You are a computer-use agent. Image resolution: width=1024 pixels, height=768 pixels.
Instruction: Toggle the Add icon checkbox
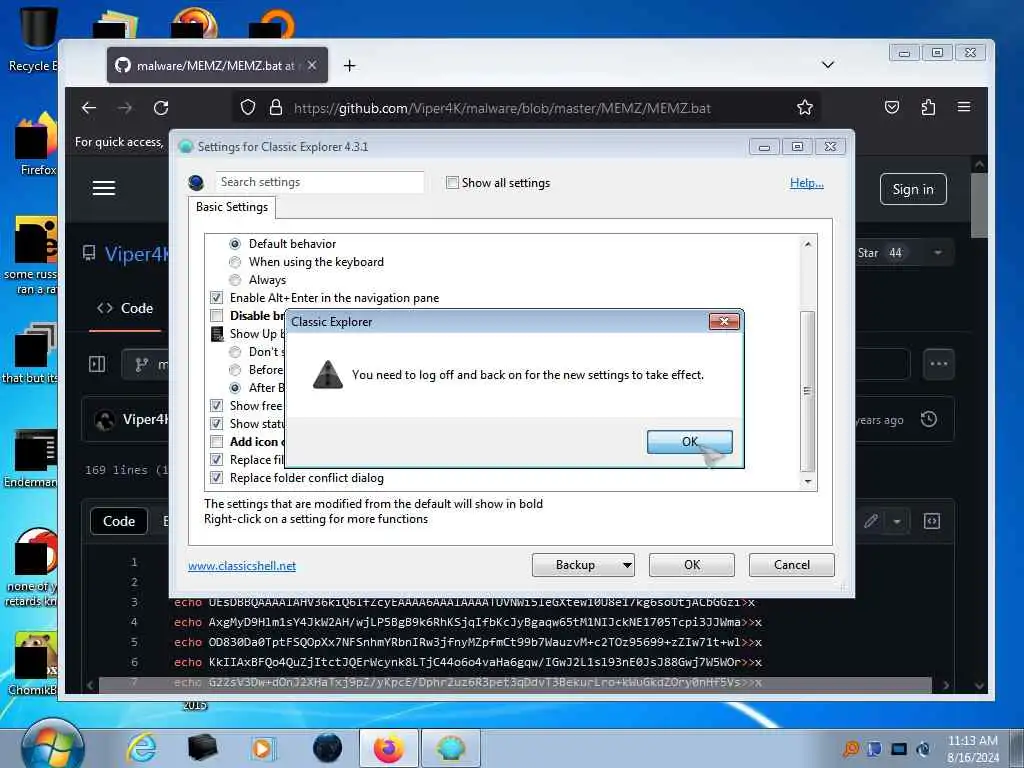pyautogui.click(x=216, y=442)
